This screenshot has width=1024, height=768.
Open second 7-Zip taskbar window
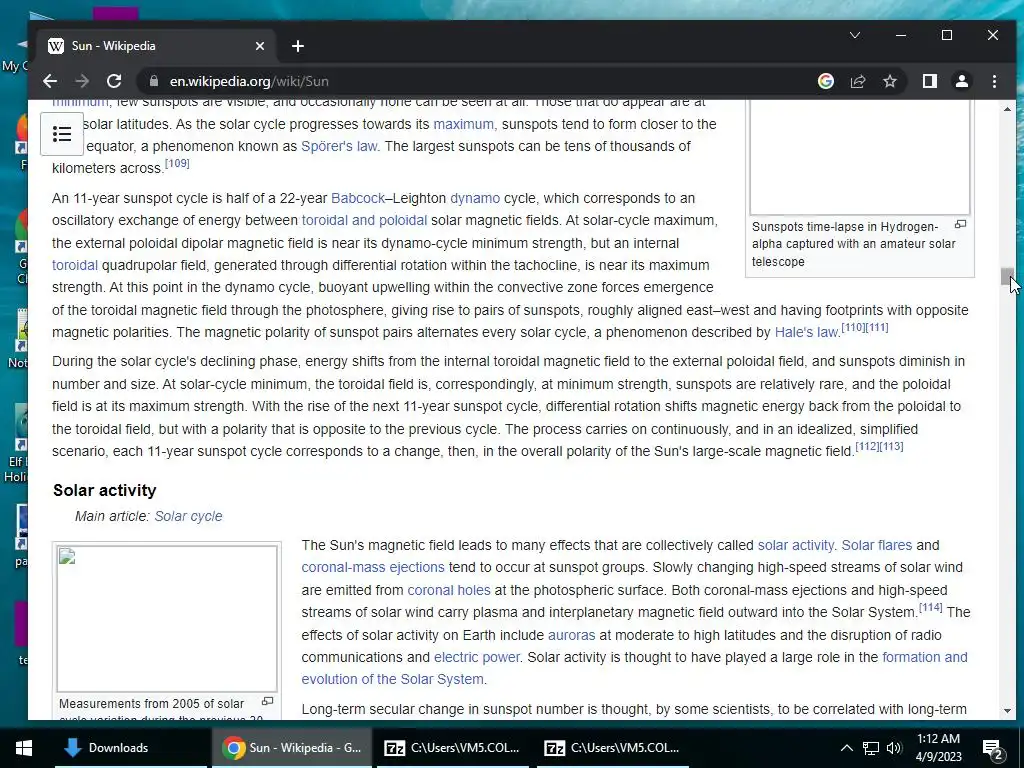[613, 748]
